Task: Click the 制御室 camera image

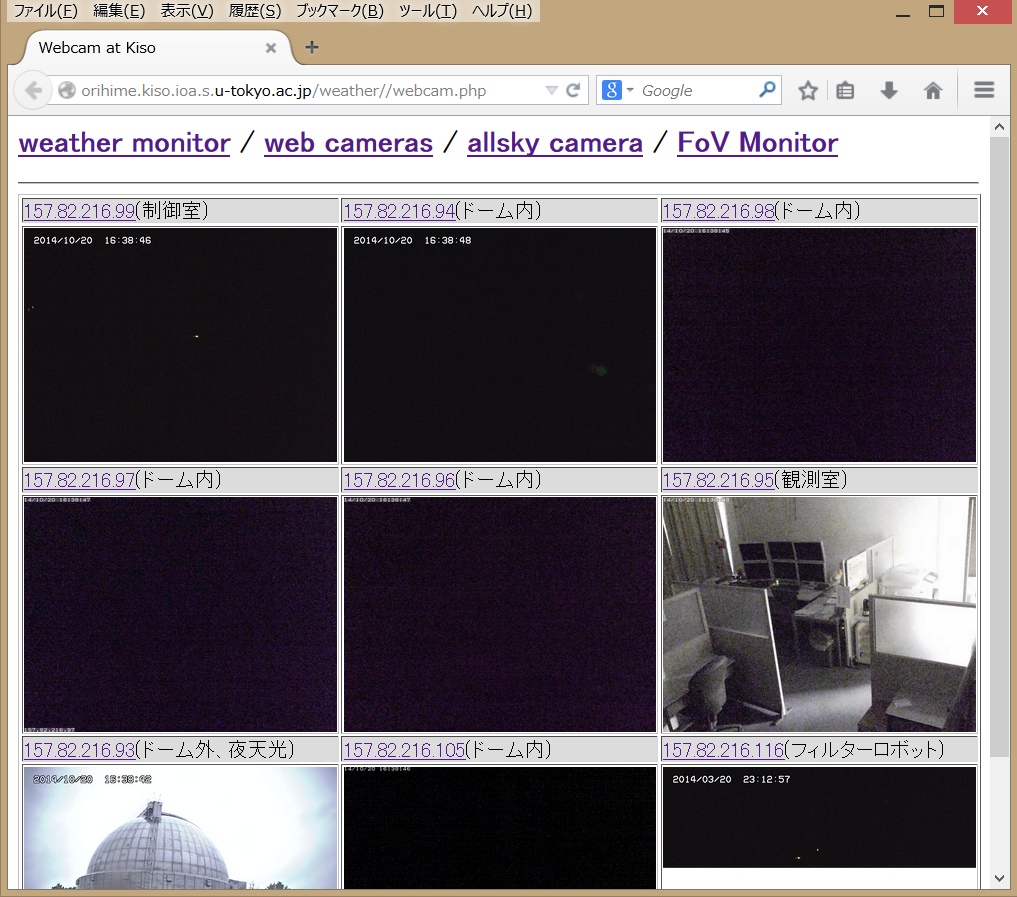Action: [180, 344]
